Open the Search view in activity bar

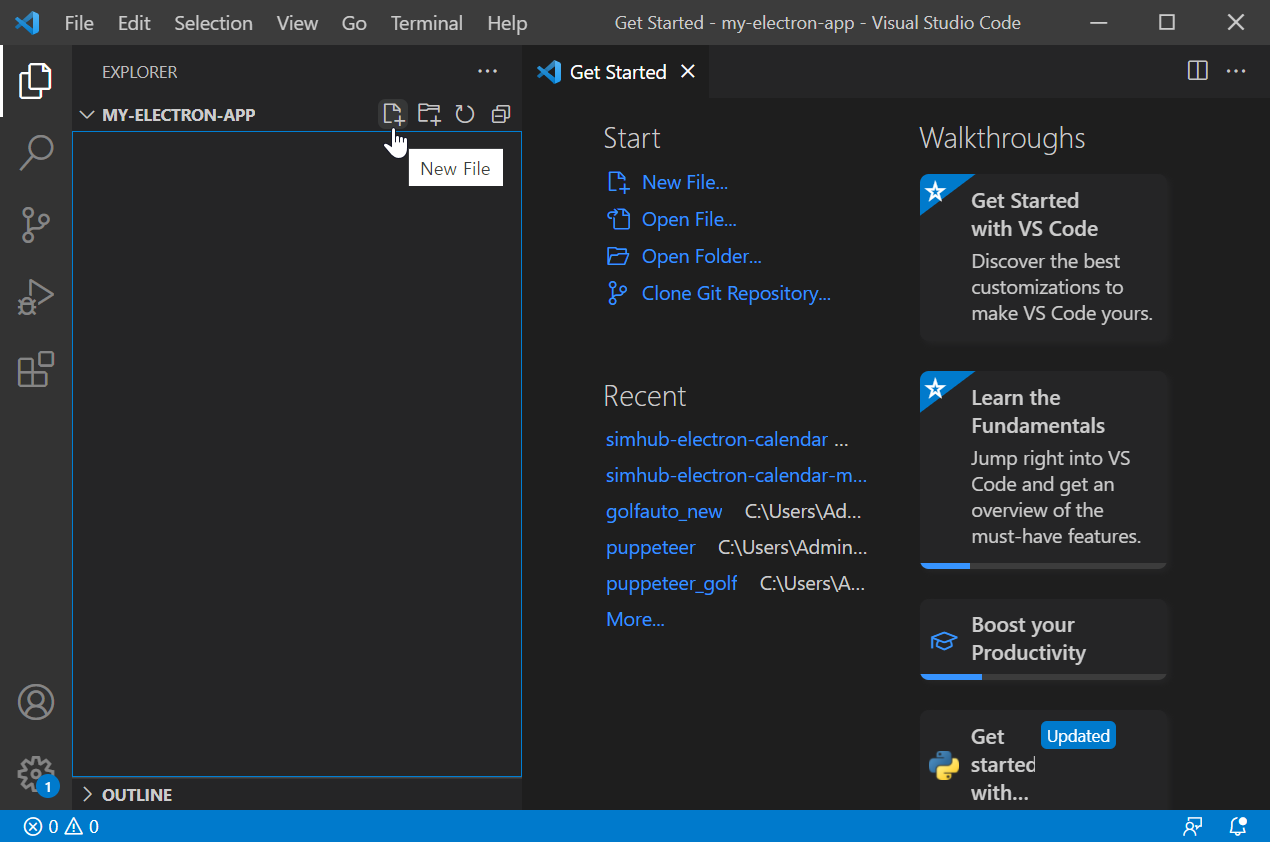(35, 153)
